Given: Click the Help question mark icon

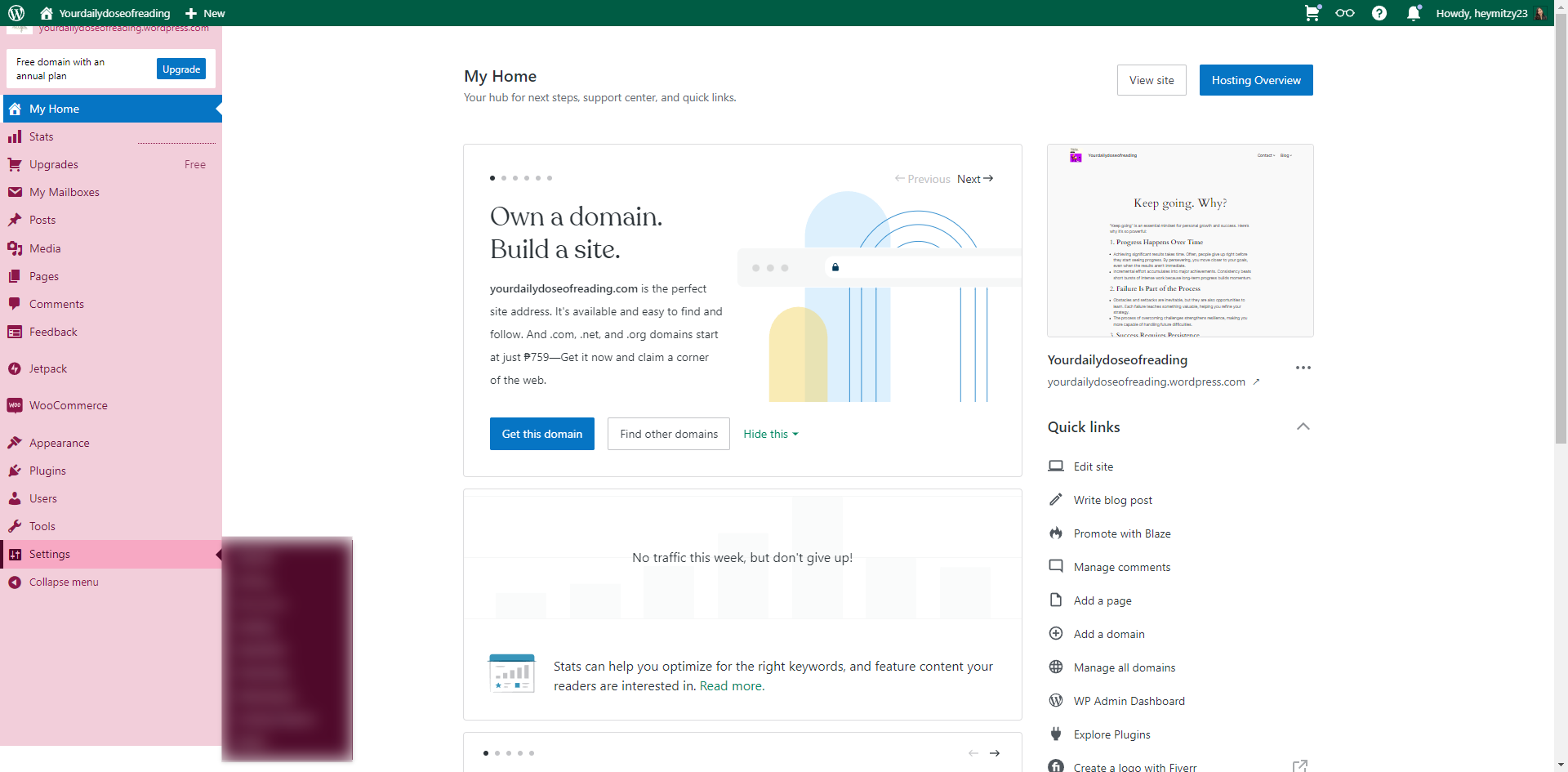Looking at the screenshot, I should [1379, 13].
